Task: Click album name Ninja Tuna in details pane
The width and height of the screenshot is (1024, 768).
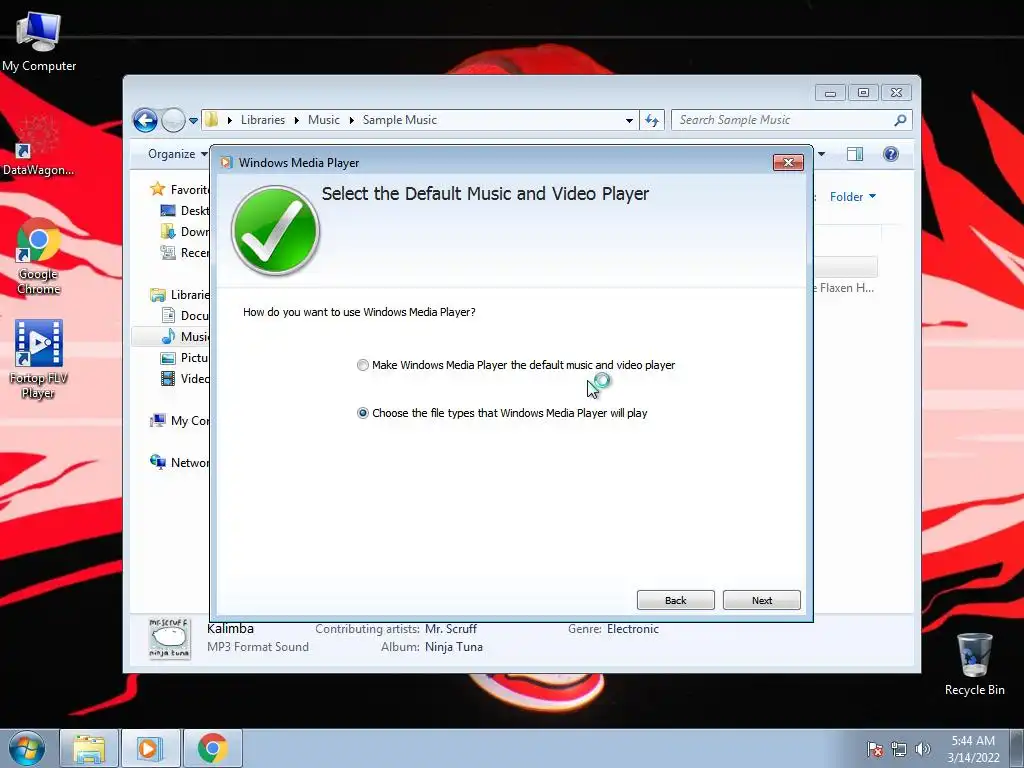Action: point(454,647)
